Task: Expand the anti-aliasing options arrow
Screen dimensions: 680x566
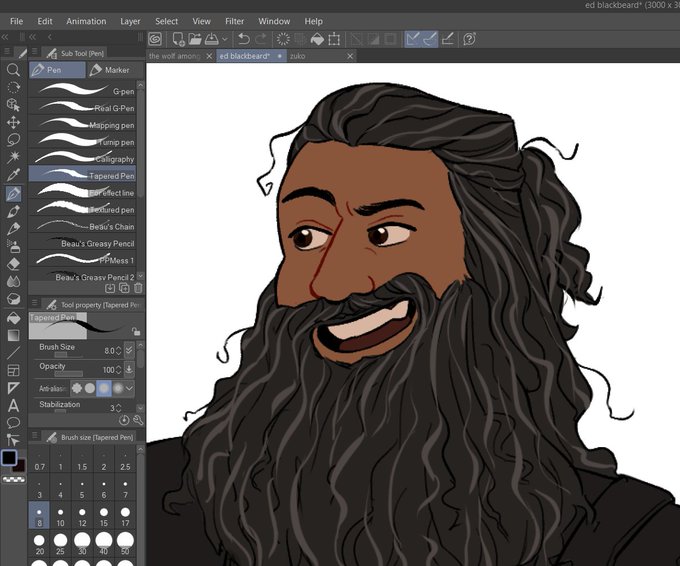Action: pos(129,388)
